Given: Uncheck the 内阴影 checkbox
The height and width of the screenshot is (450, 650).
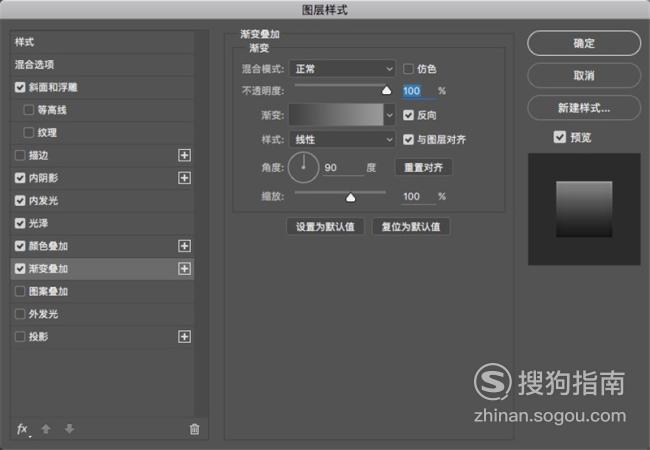Looking at the screenshot, I should pos(20,178).
